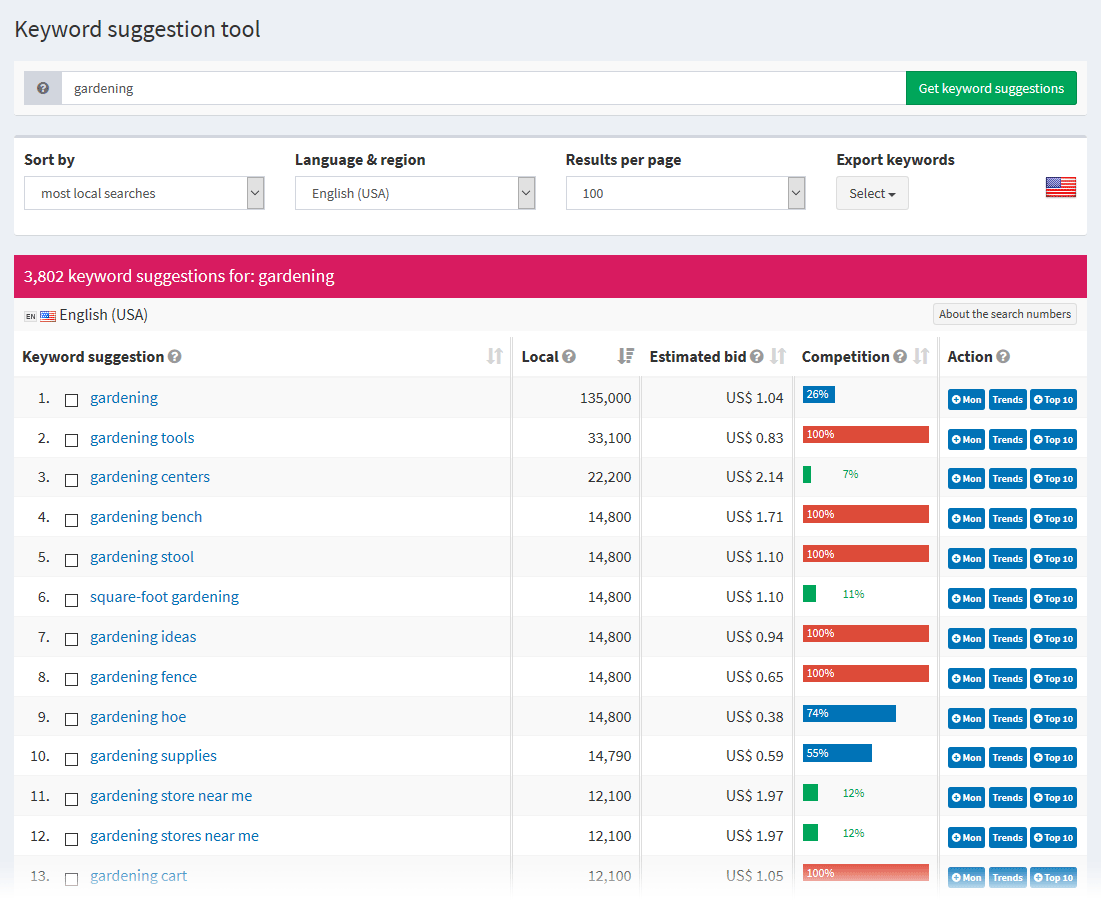Select the checkbox for gardening bench
This screenshot has width=1101, height=901.
click(x=71, y=520)
